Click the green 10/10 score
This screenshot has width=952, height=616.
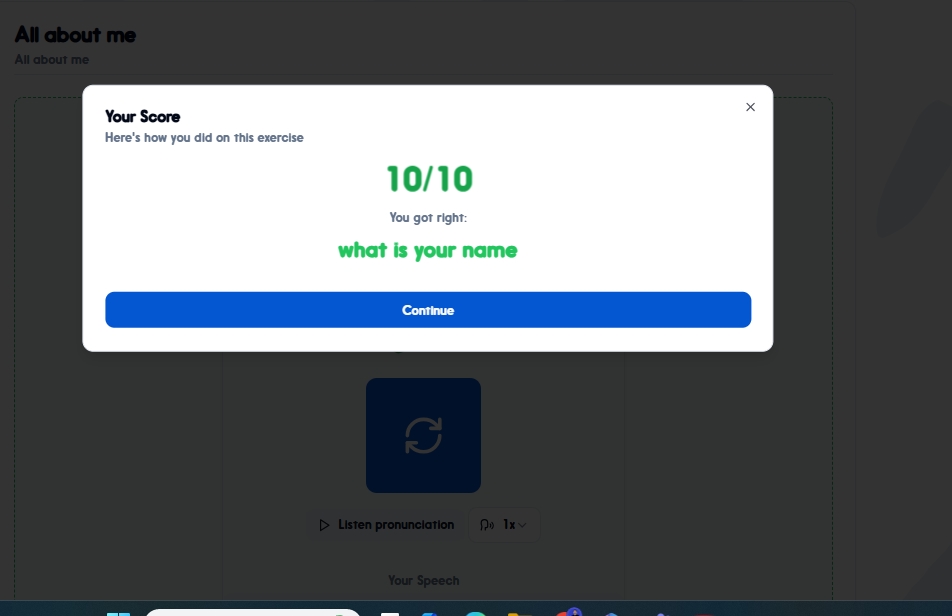pos(429,179)
